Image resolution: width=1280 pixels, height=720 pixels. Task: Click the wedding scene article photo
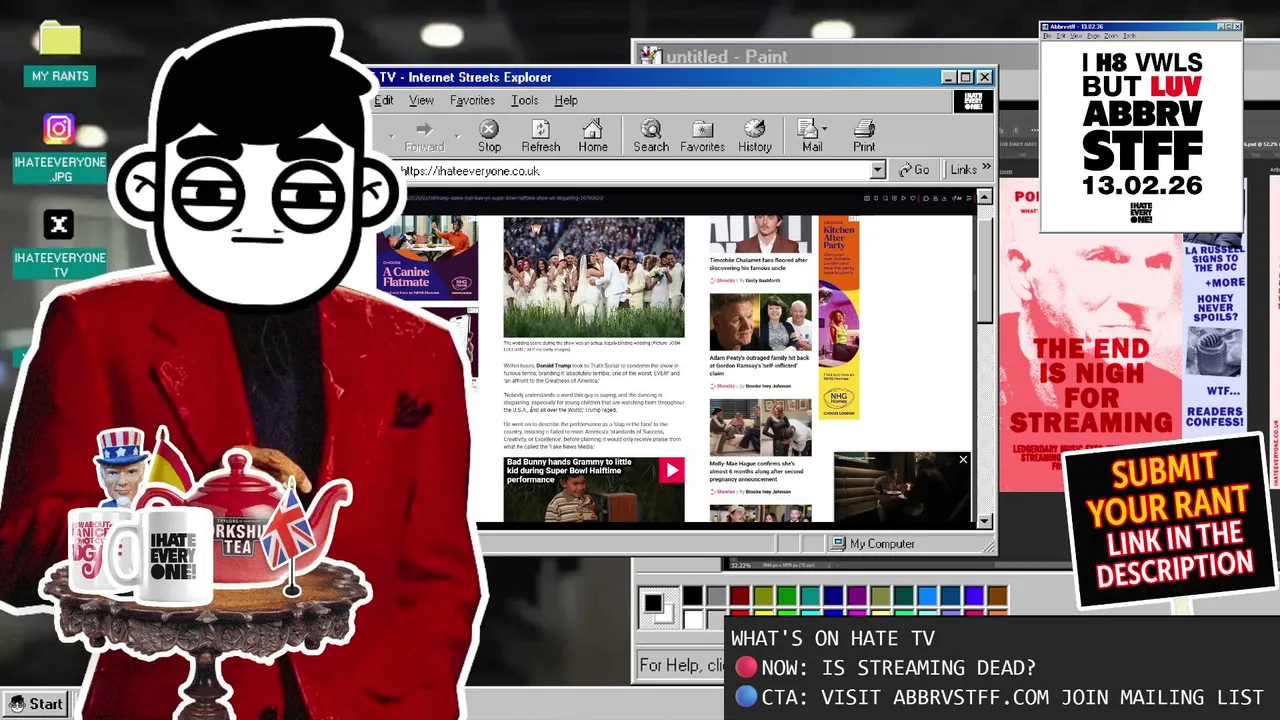pyautogui.click(x=594, y=277)
